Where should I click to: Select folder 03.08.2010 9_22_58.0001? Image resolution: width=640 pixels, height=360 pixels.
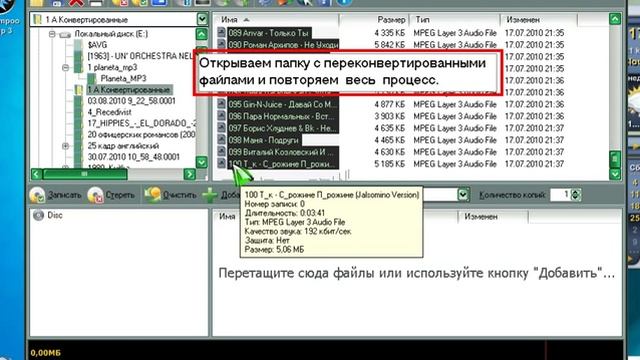pos(131,101)
